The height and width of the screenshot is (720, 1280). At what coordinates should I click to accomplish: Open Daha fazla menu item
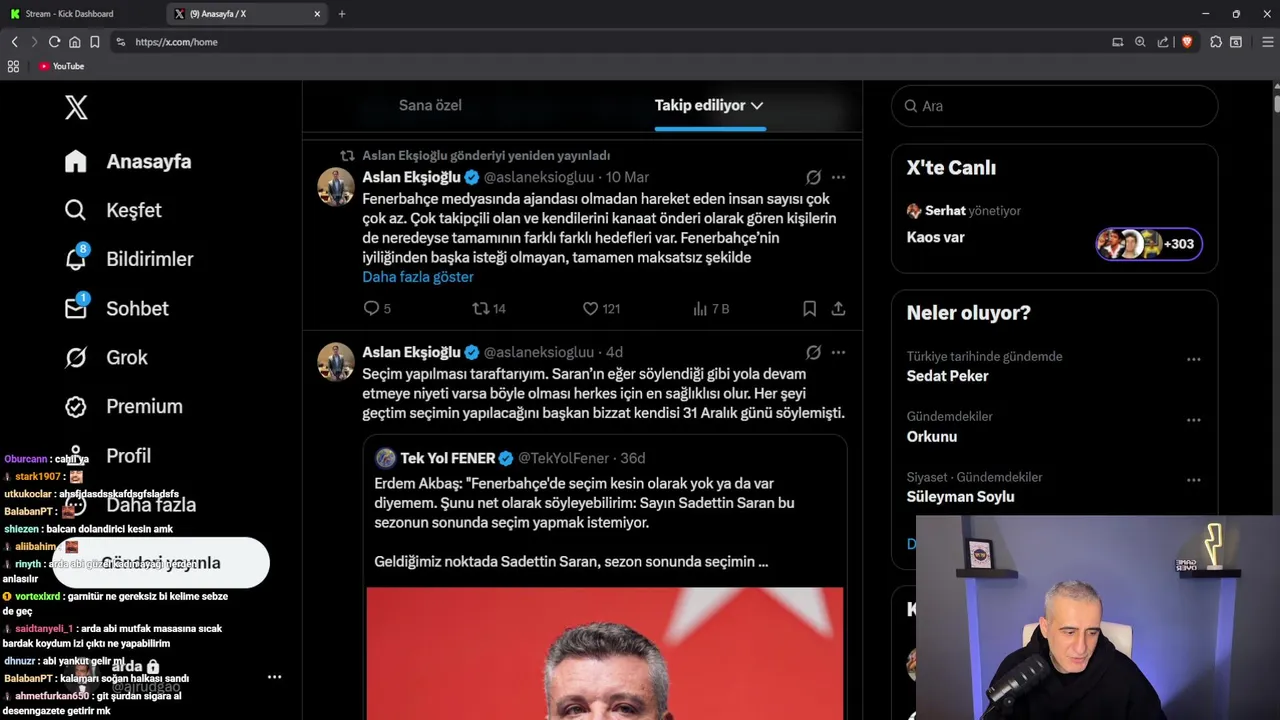click(151, 504)
